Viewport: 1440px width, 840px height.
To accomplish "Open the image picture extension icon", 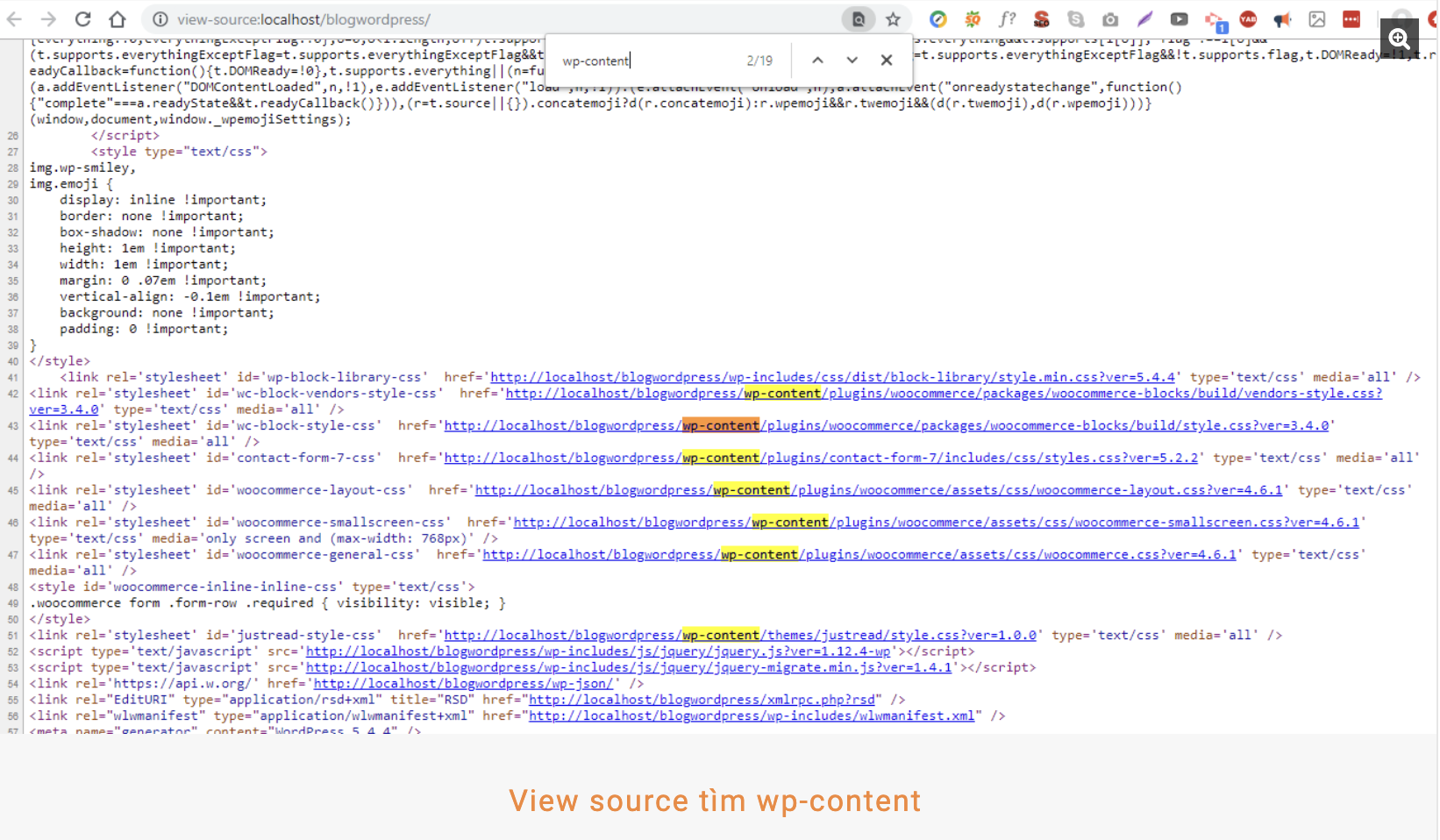I will (x=1317, y=19).
